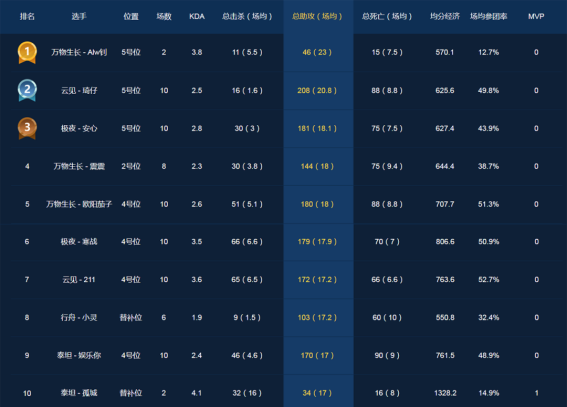Click the 场均参团率 column header

tap(489, 16)
